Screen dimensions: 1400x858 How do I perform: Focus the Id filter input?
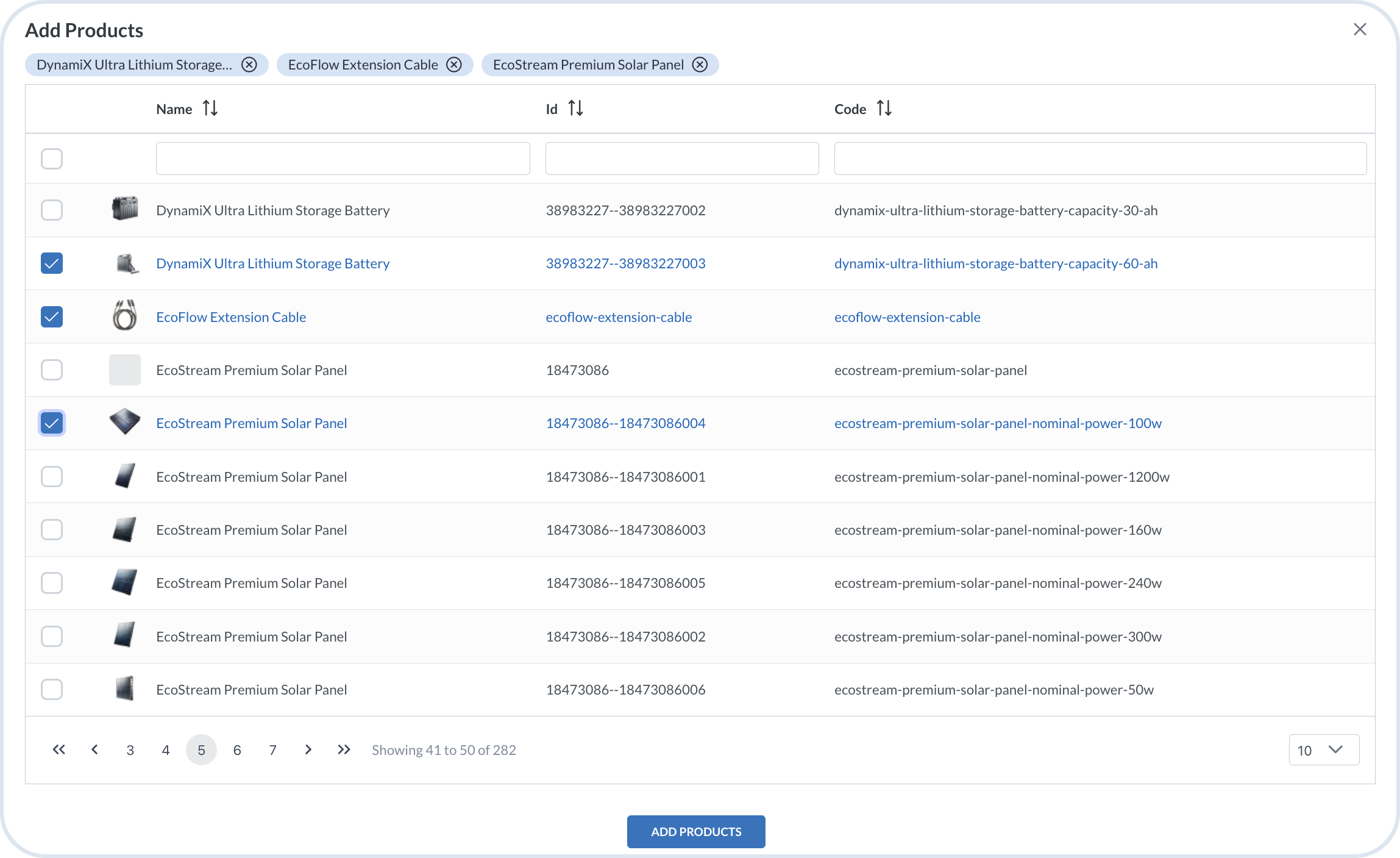coord(682,159)
